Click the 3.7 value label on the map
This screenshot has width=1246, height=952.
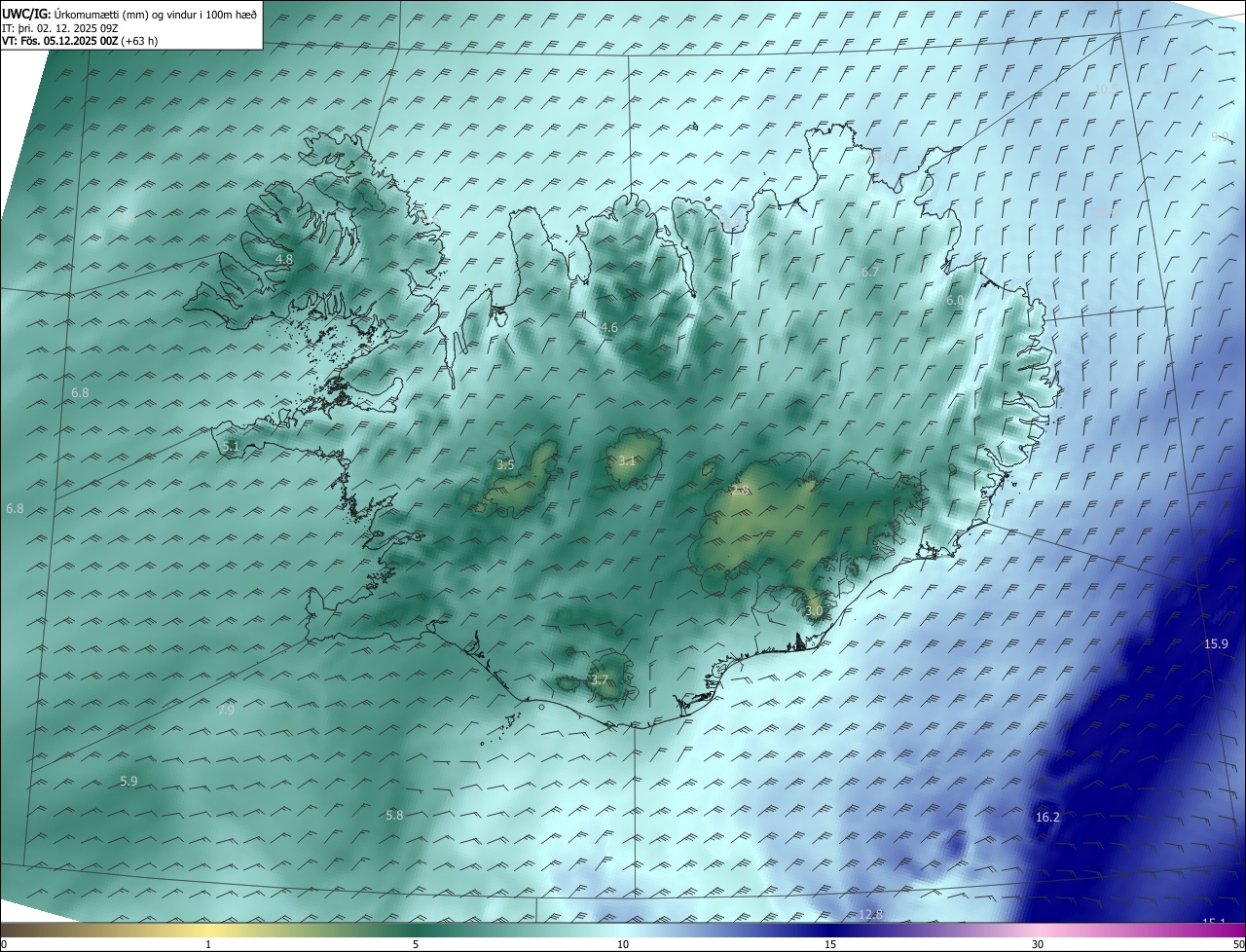coord(600,680)
